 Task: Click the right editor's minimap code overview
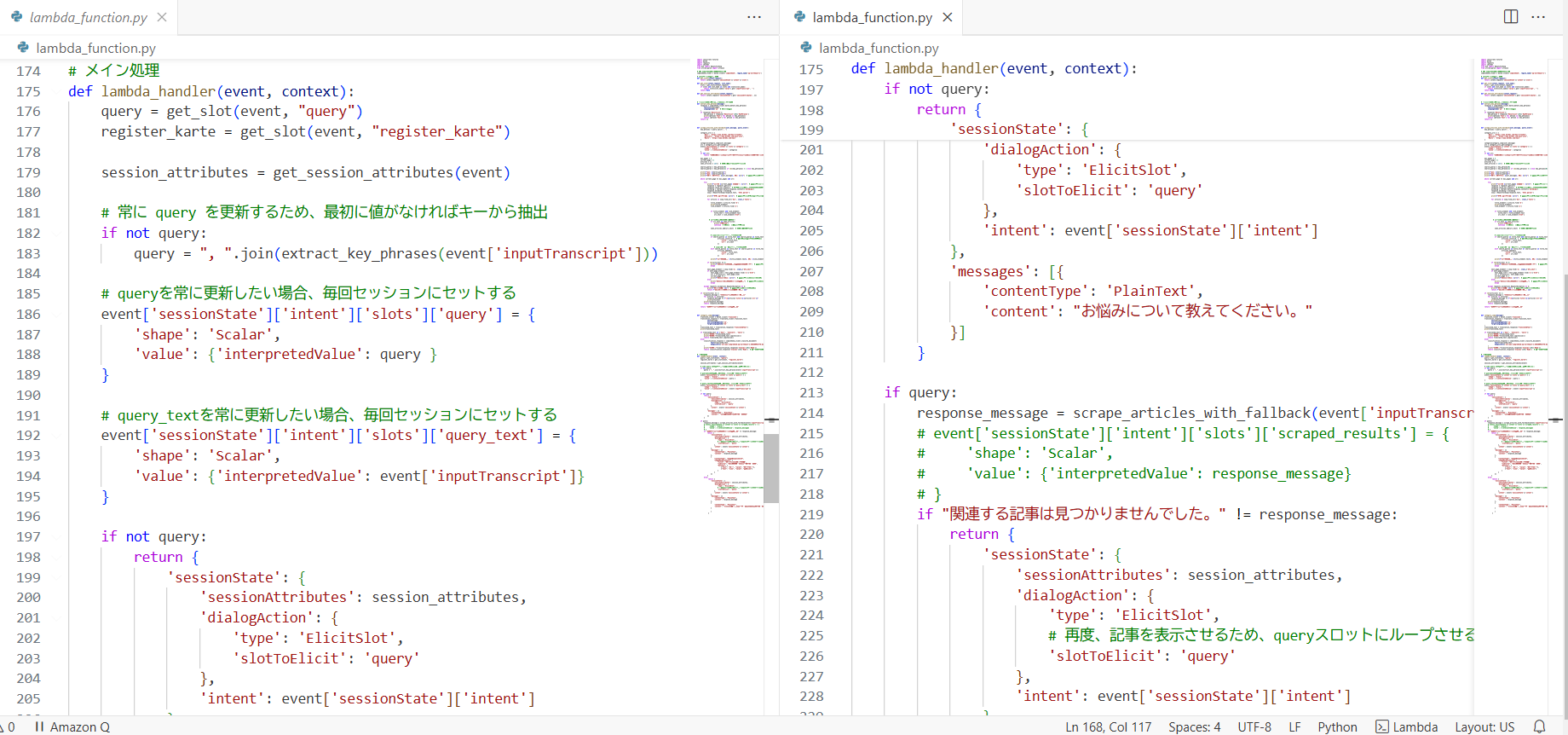1513,256
